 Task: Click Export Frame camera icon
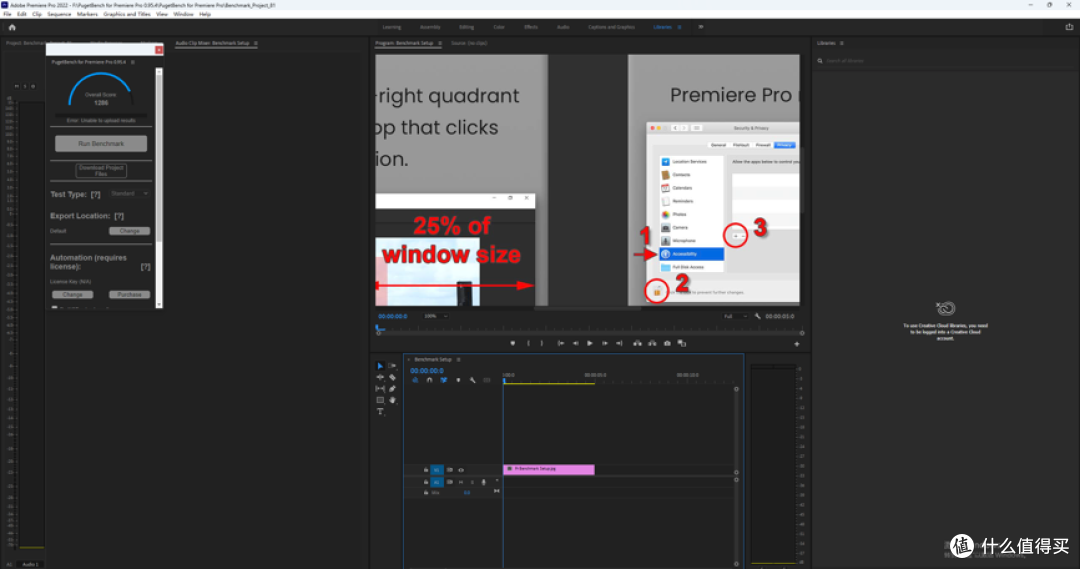(x=667, y=343)
